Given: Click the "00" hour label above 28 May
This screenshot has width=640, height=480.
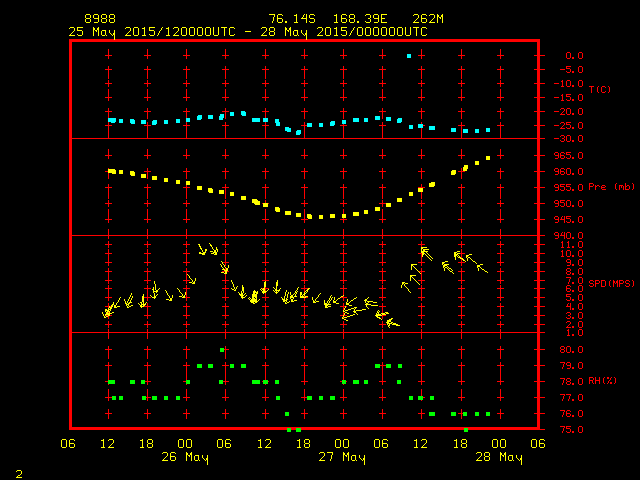Looking at the screenshot, I should click(499, 444).
